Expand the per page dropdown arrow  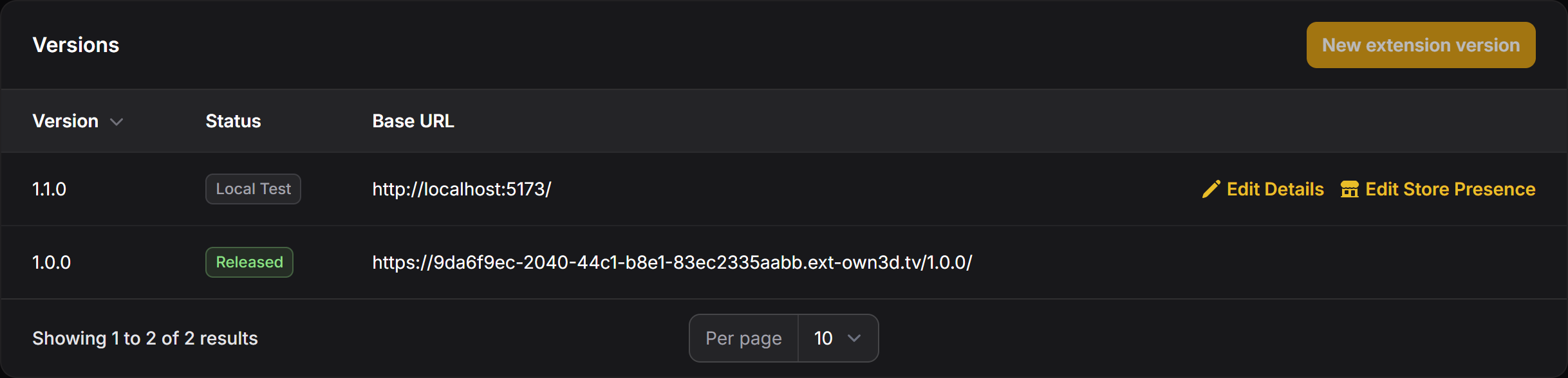point(854,338)
